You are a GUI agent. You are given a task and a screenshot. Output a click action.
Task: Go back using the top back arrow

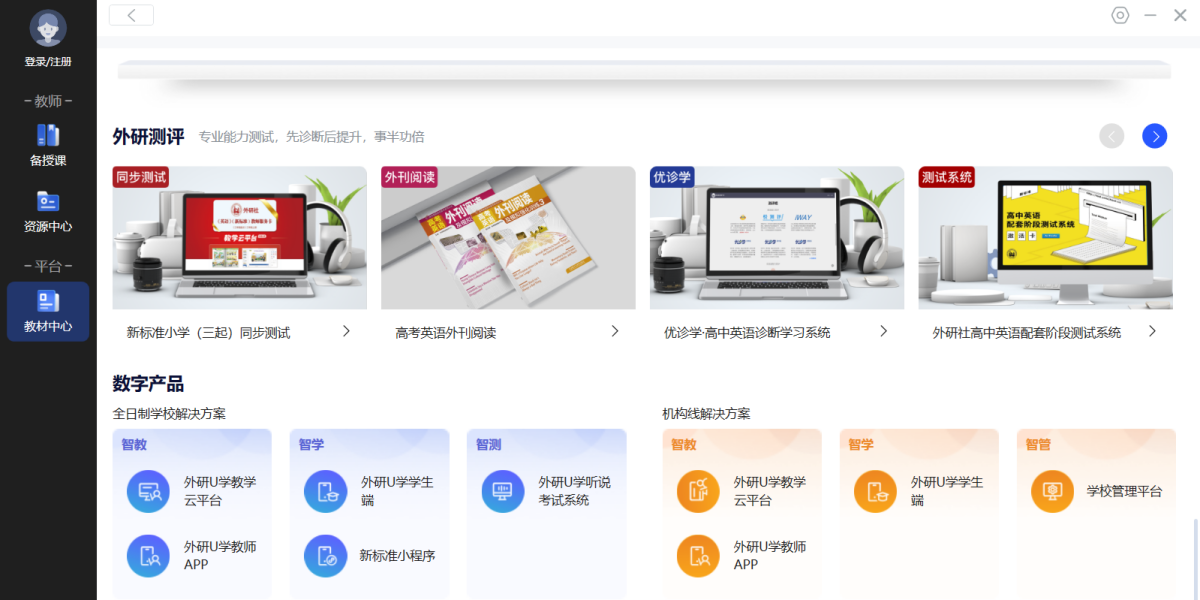[131, 15]
